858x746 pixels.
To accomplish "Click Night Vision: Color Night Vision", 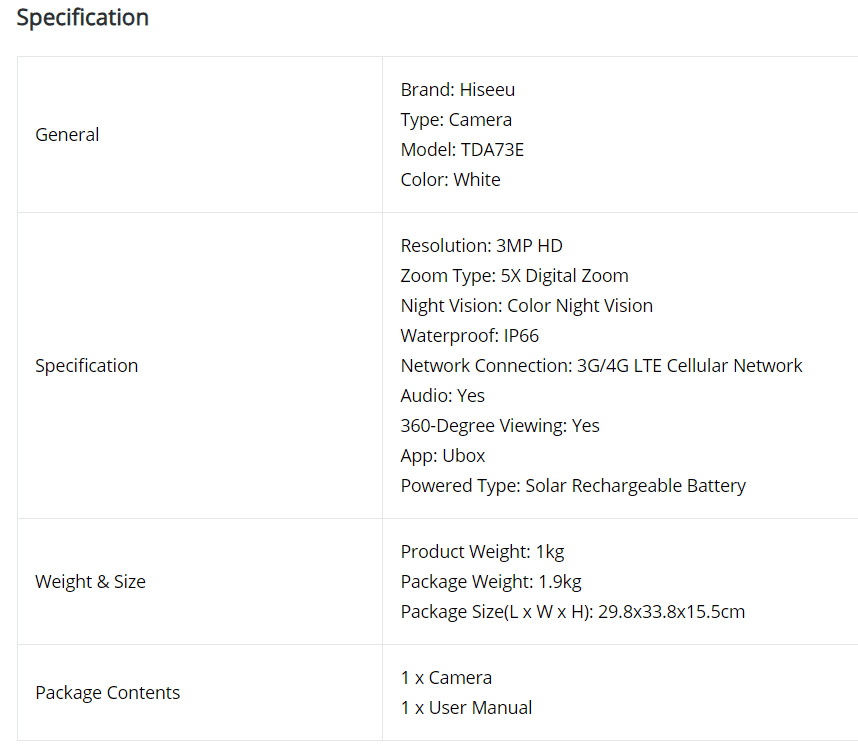I will point(526,306).
